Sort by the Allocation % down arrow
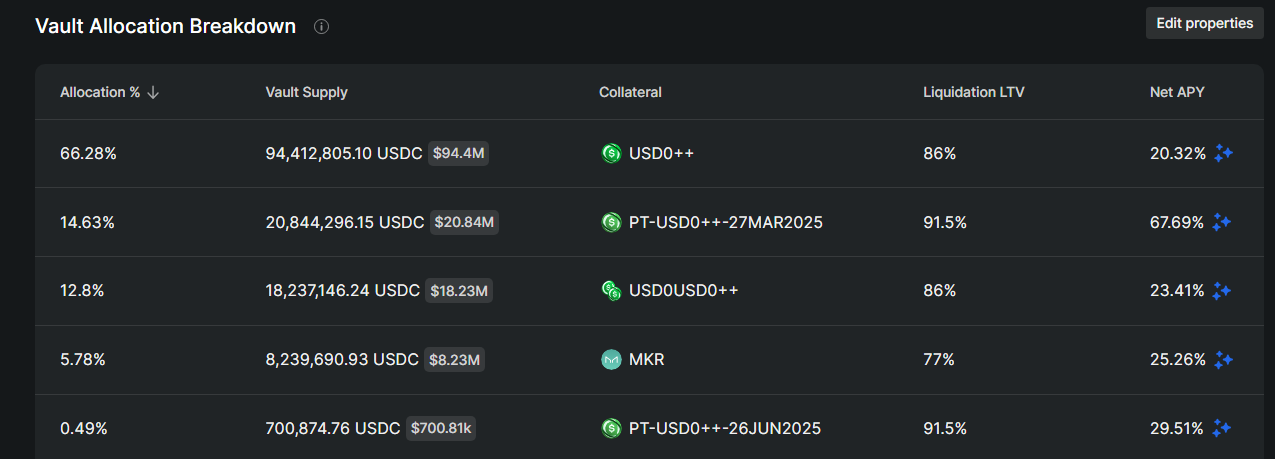 click(153, 92)
